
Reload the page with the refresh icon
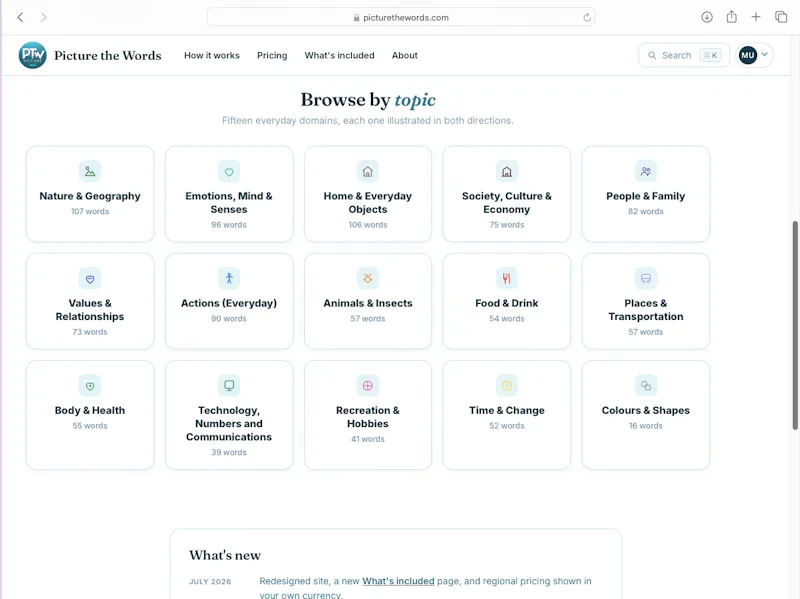tap(587, 17)
